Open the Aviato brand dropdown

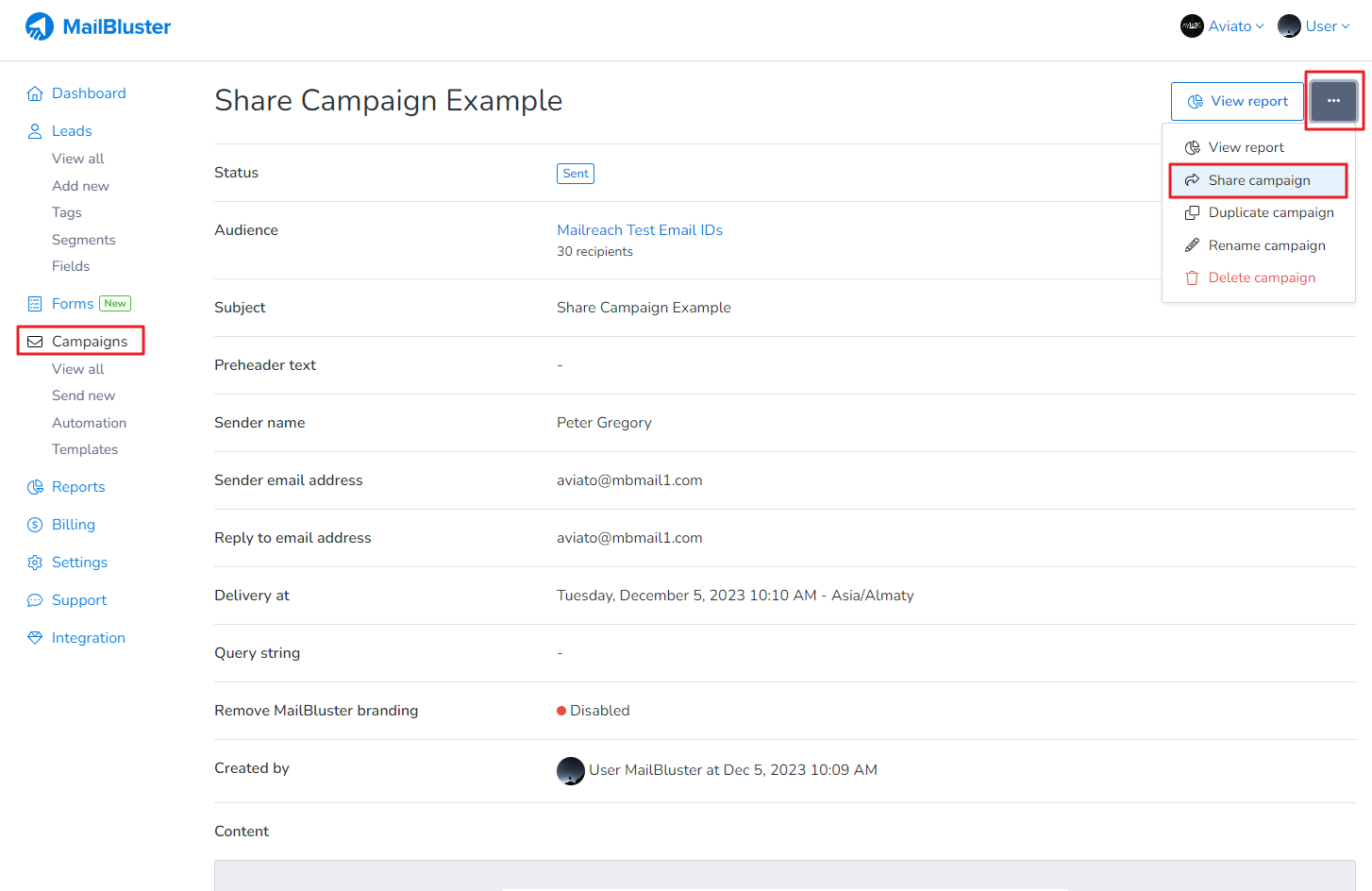pos(1222,26)
